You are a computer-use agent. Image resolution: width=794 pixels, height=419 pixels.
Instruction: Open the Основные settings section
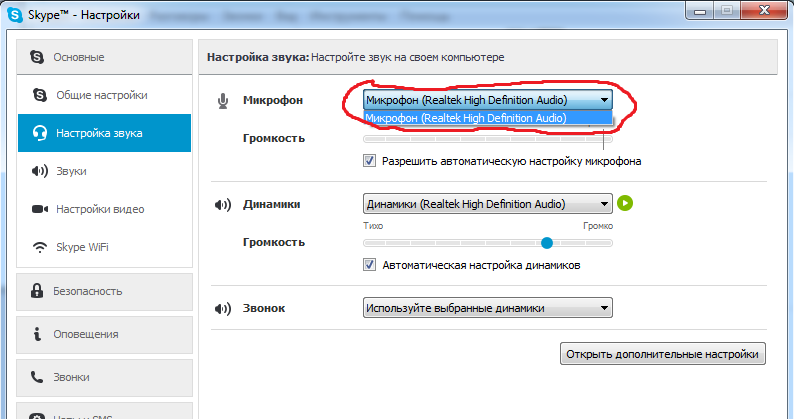[104, 57]
